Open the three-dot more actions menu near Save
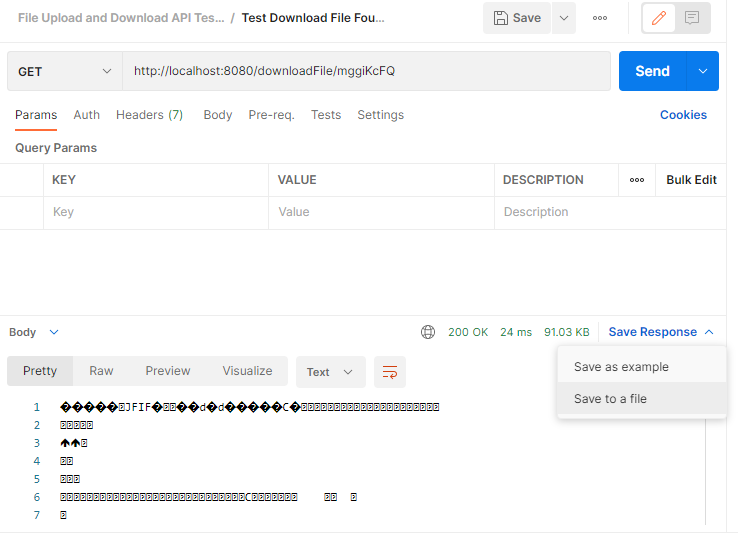738x537 pixels. coord(600,18)
